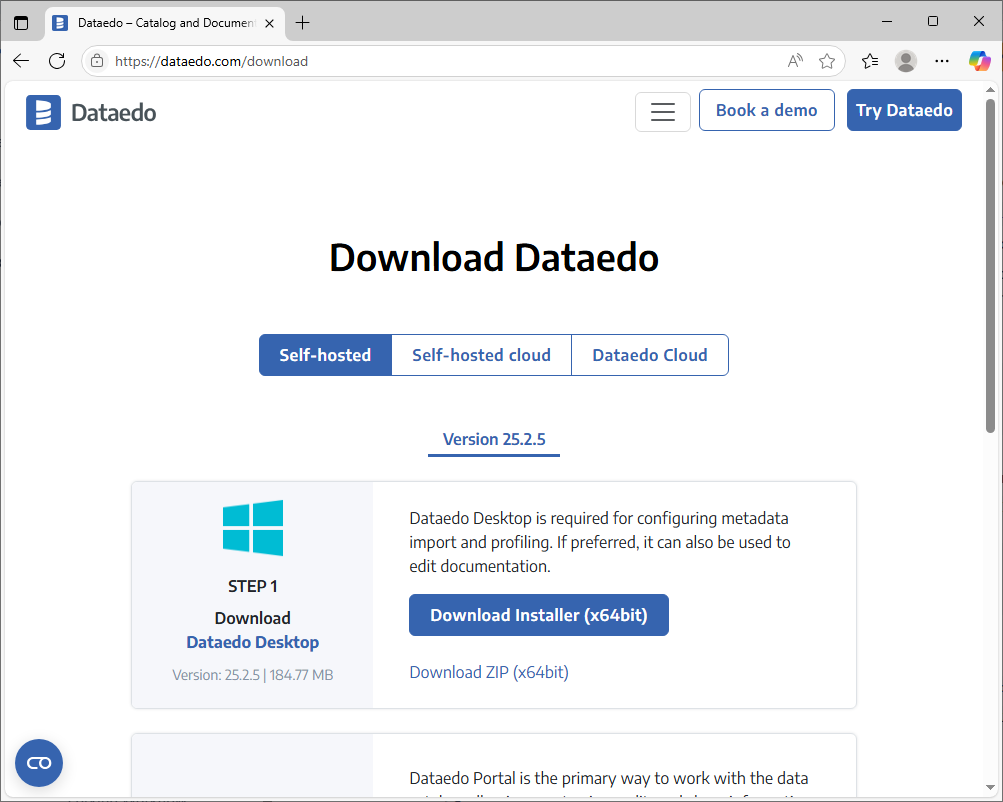1003x802 pixels.
Task: Click the Dataedo logo icon
Action: [x=43, y=113]
